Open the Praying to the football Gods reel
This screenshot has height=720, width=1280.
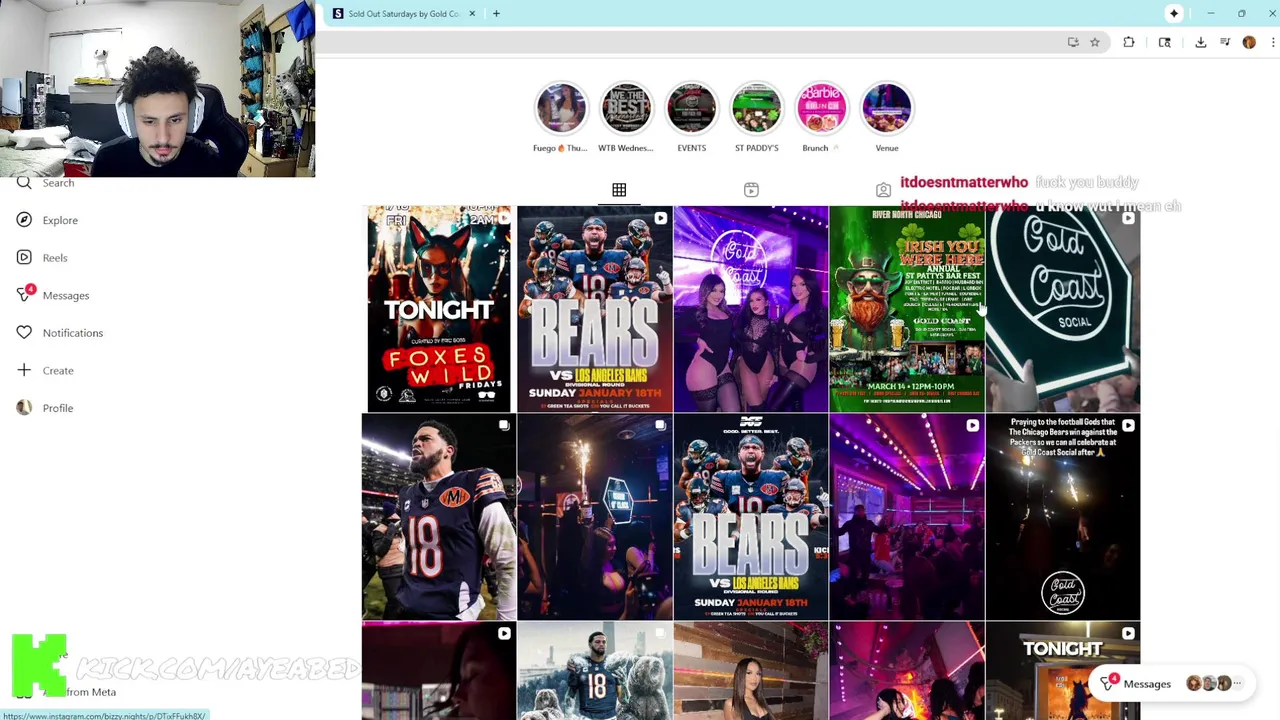[x=1062, y=517]
